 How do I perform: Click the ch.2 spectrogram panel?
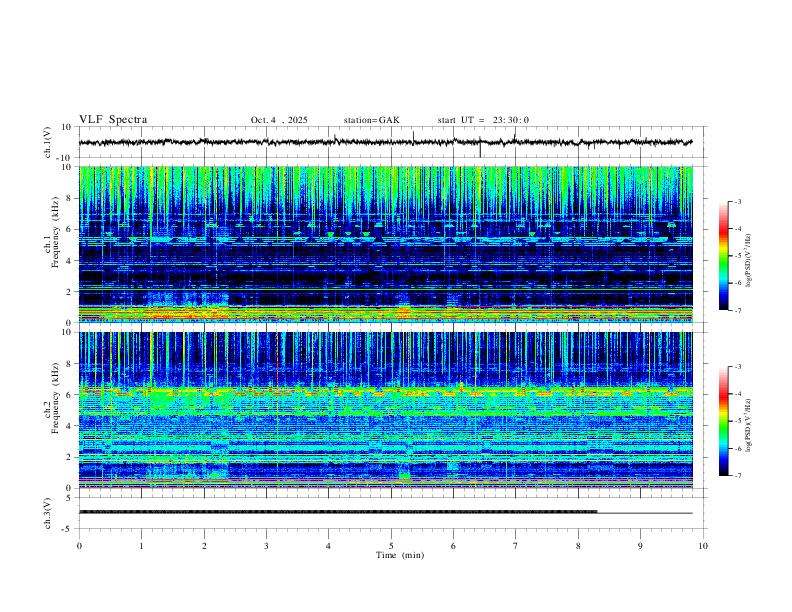coord(385,410)
